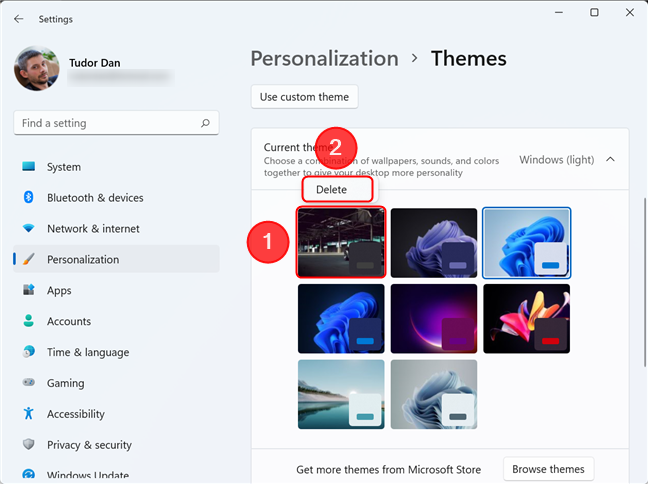This screenshot has width=648, height=484.
Task: Focus the Find a setting search box
Action: click(x=116, y=123)
